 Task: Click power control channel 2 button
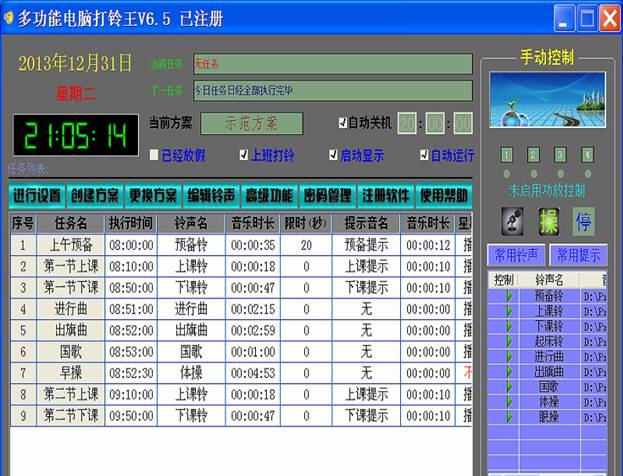click(533, 155)
